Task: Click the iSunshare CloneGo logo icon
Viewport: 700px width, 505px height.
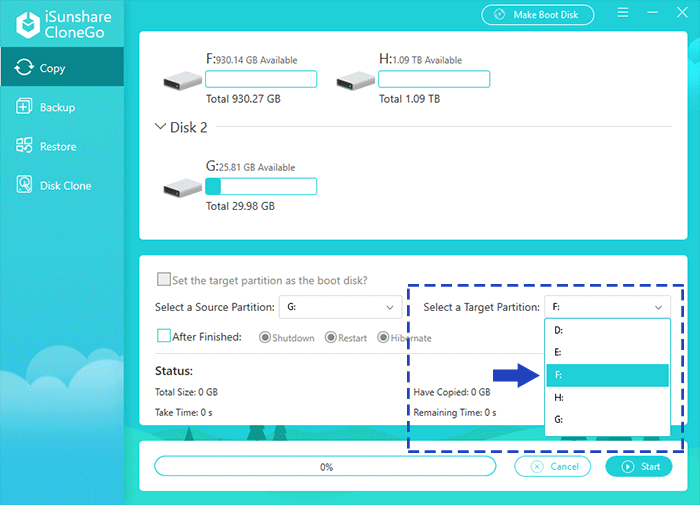Action: [x=28, y=25]
